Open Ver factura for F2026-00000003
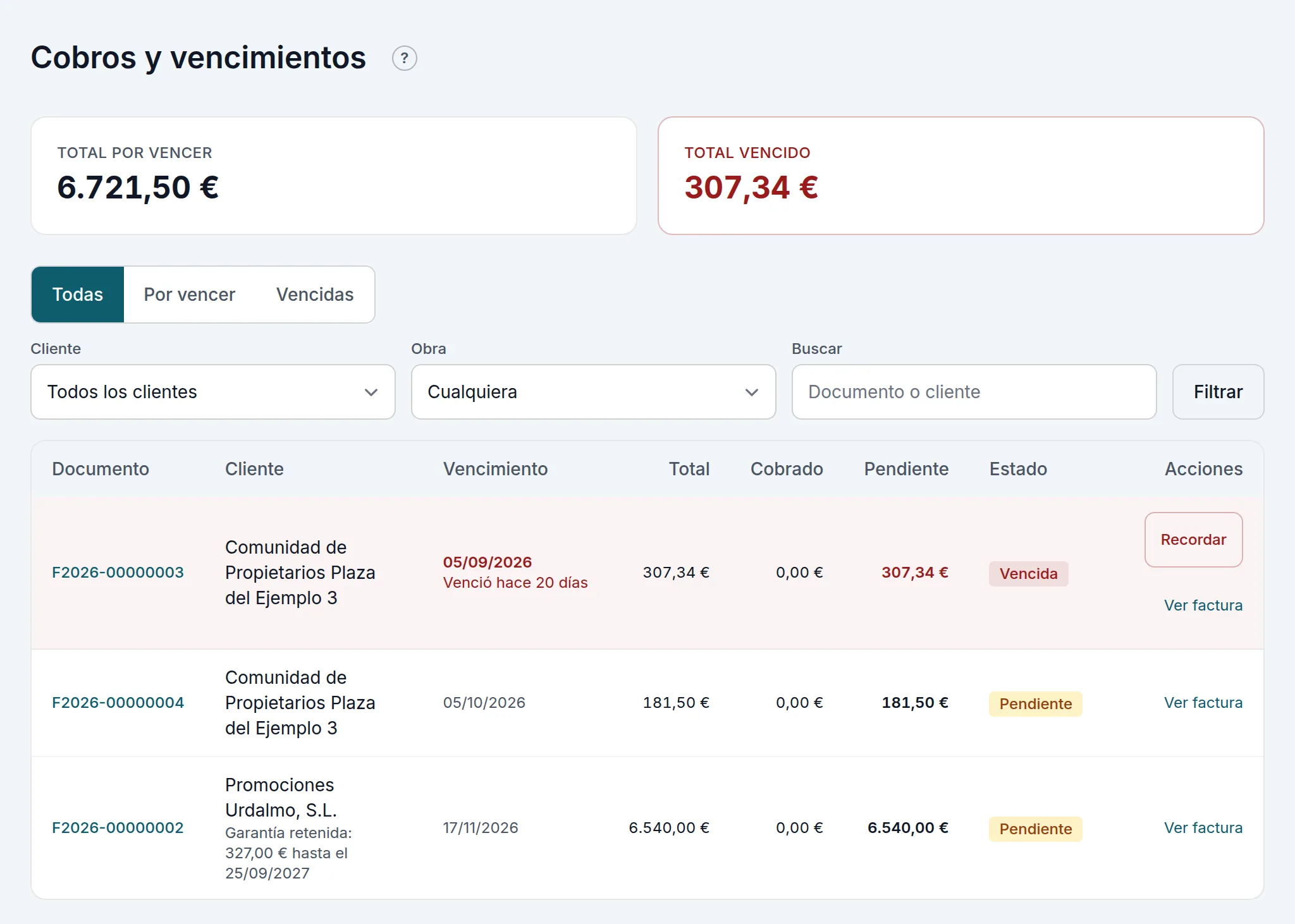 (x=1203, y=605)
